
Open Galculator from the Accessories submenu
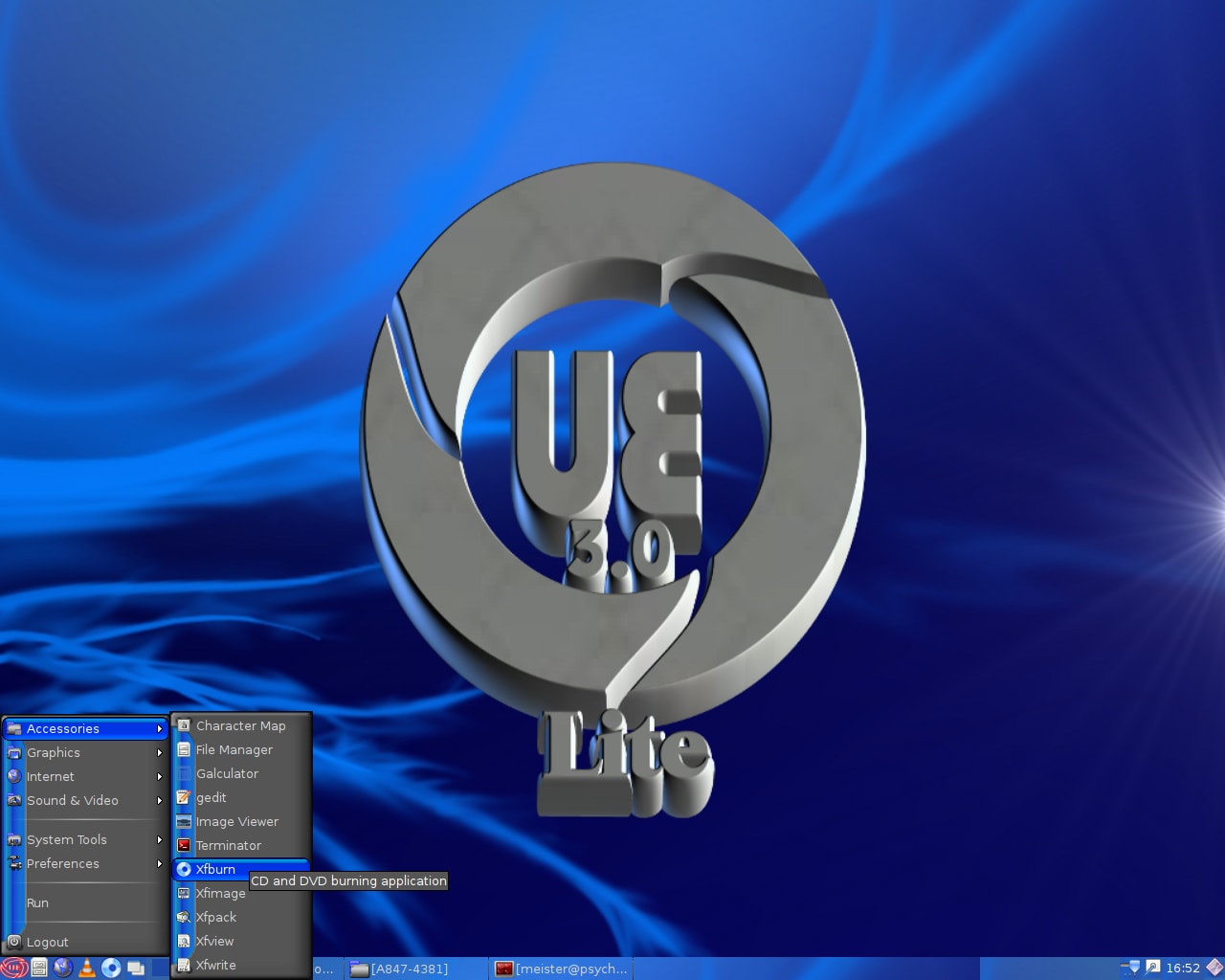[241, 773]
